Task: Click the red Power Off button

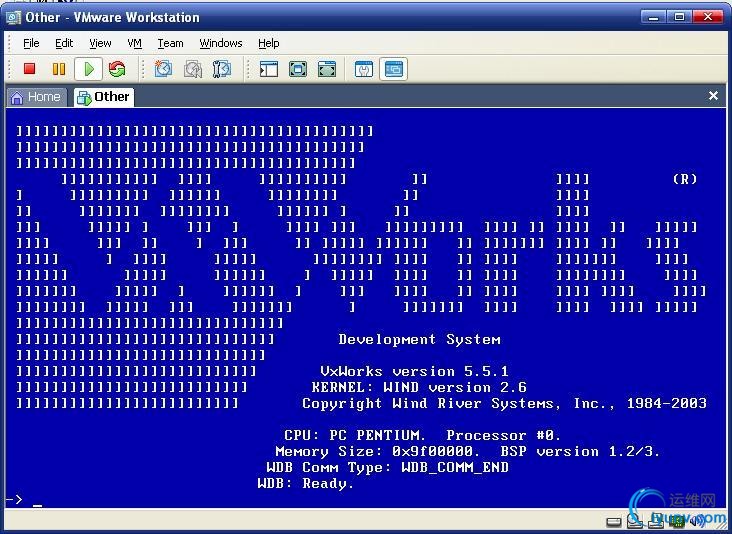Action: click(29, 69)
